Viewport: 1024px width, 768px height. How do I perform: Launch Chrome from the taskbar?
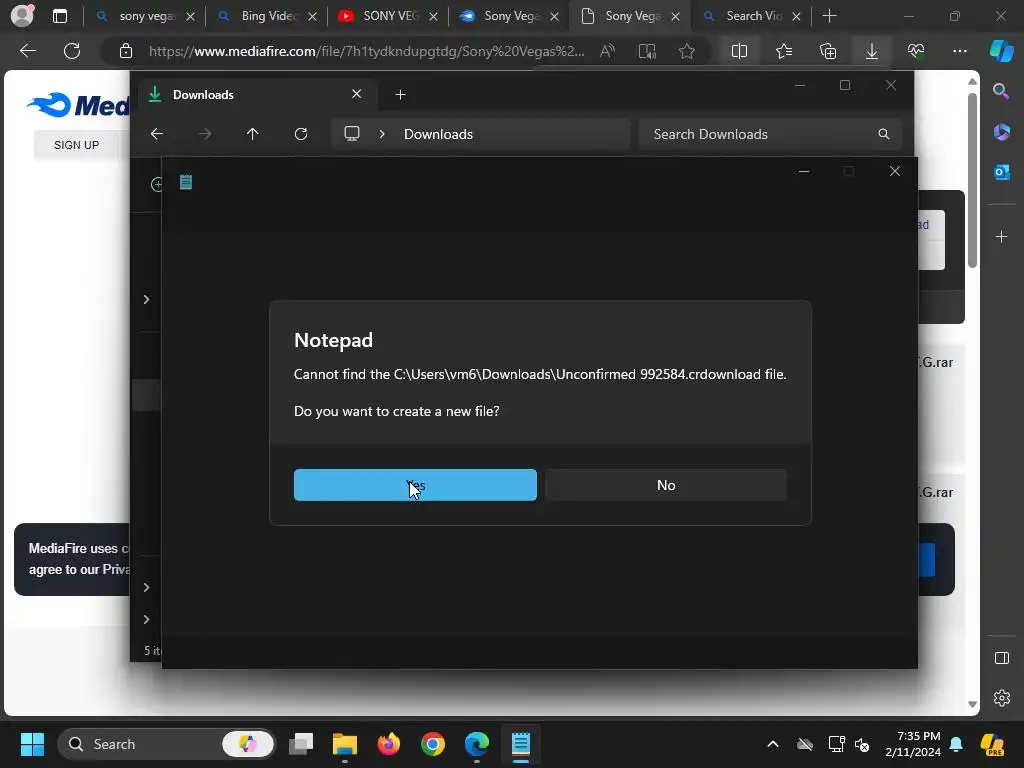(432, 744)
